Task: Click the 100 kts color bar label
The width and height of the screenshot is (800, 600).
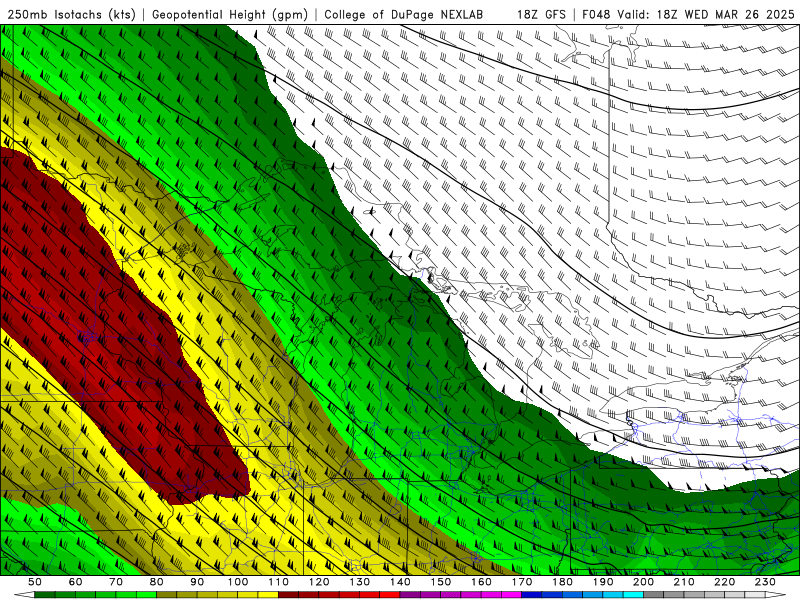Action: [x=238, y=582]
